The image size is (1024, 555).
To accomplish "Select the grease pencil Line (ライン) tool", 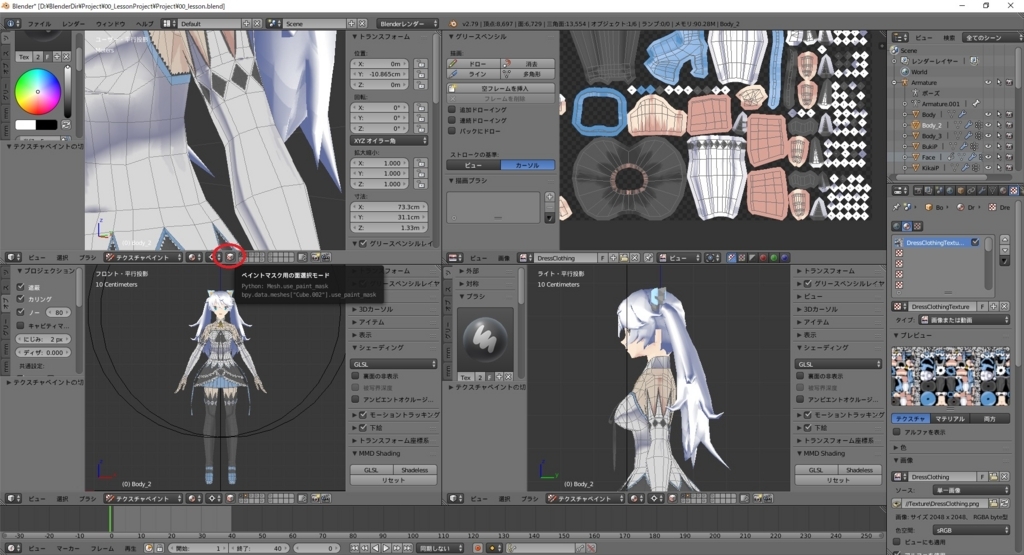I will click(473, 74).
